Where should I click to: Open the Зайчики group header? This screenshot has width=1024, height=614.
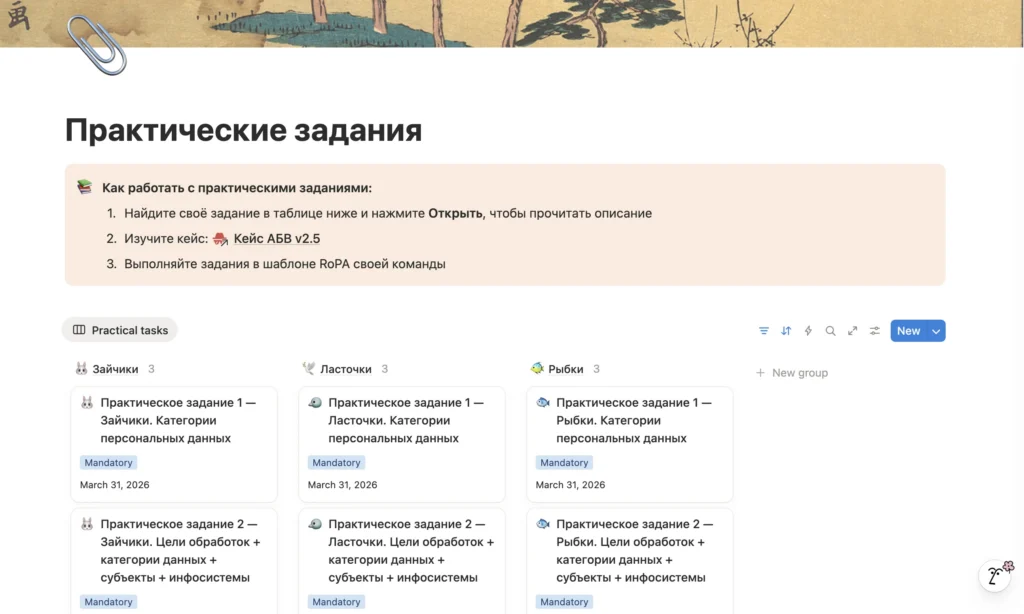pyautogui.click(x=115, y=369)
